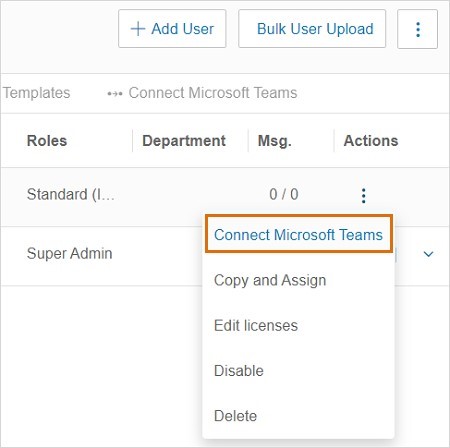The height and width of the screenshot is (448, 450).
Task: Click the 0 / 0 message count
Action: pos(284,194)
